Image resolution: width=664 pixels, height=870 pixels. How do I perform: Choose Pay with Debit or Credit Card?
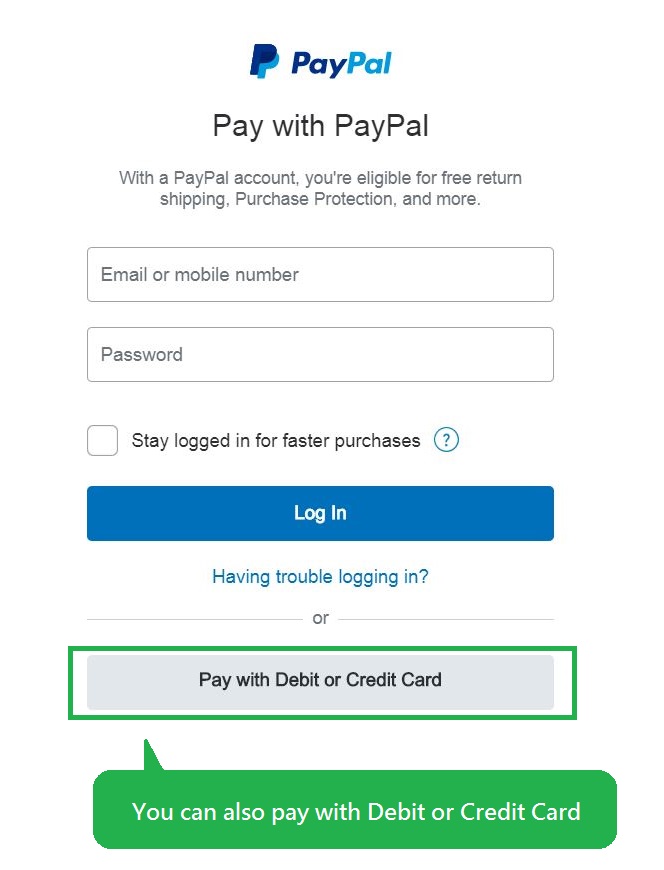320,682
